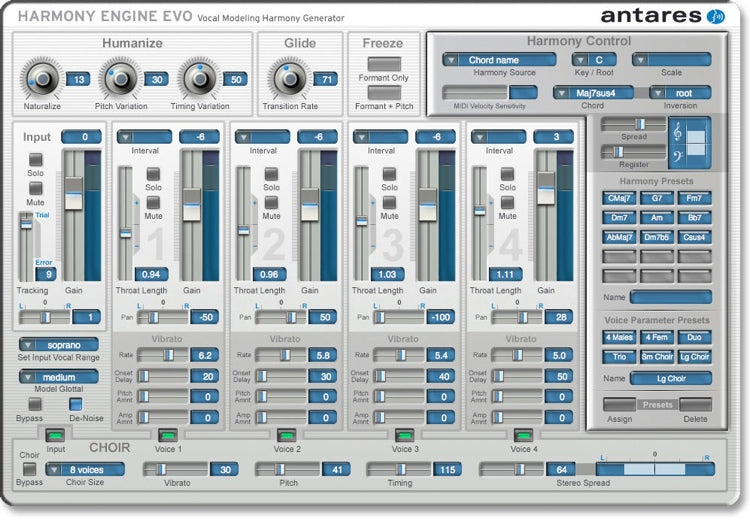Toggle the Voice 3 choir indicator

[404, 435]
